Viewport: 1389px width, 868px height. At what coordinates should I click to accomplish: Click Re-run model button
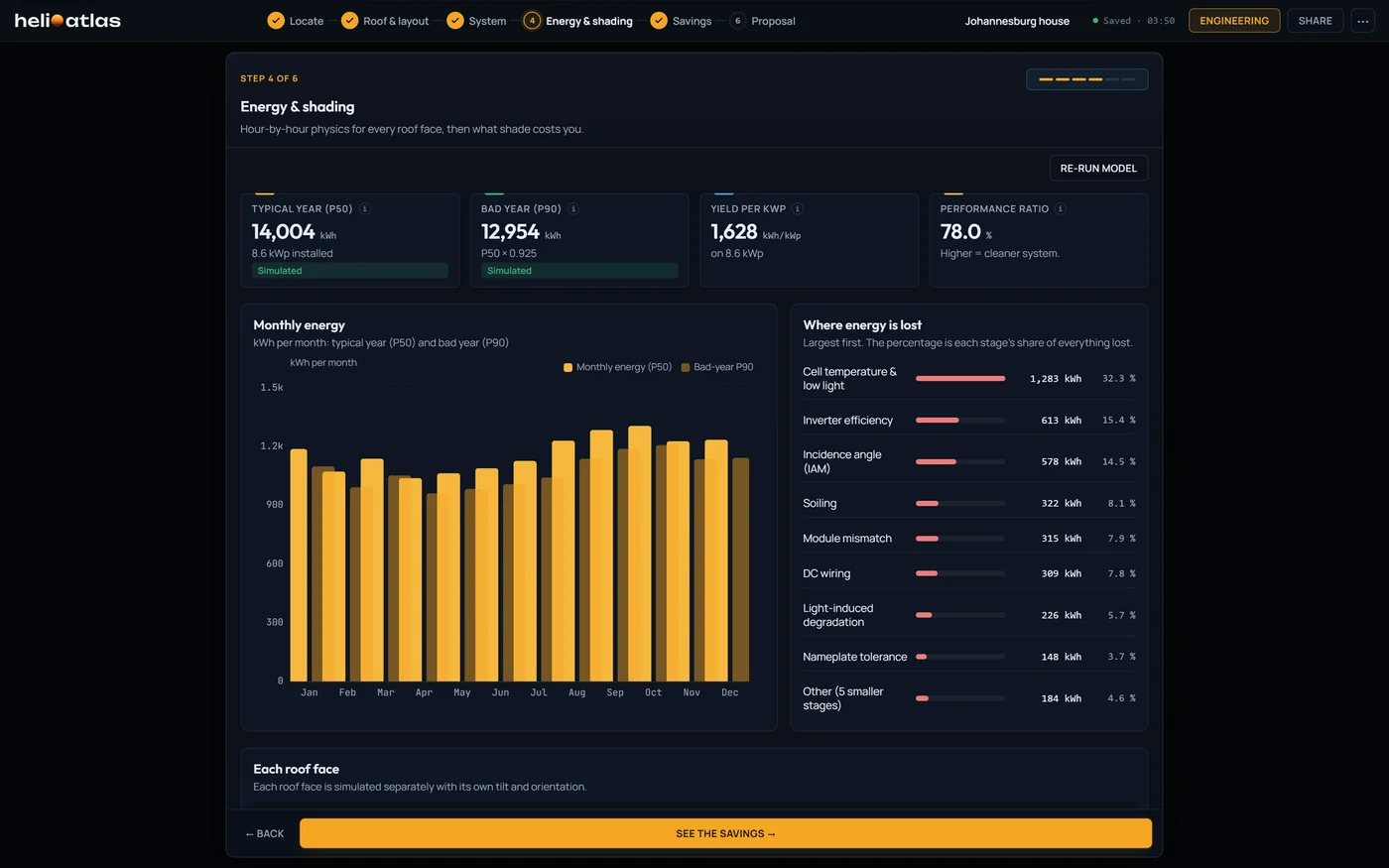(1098, 169)
